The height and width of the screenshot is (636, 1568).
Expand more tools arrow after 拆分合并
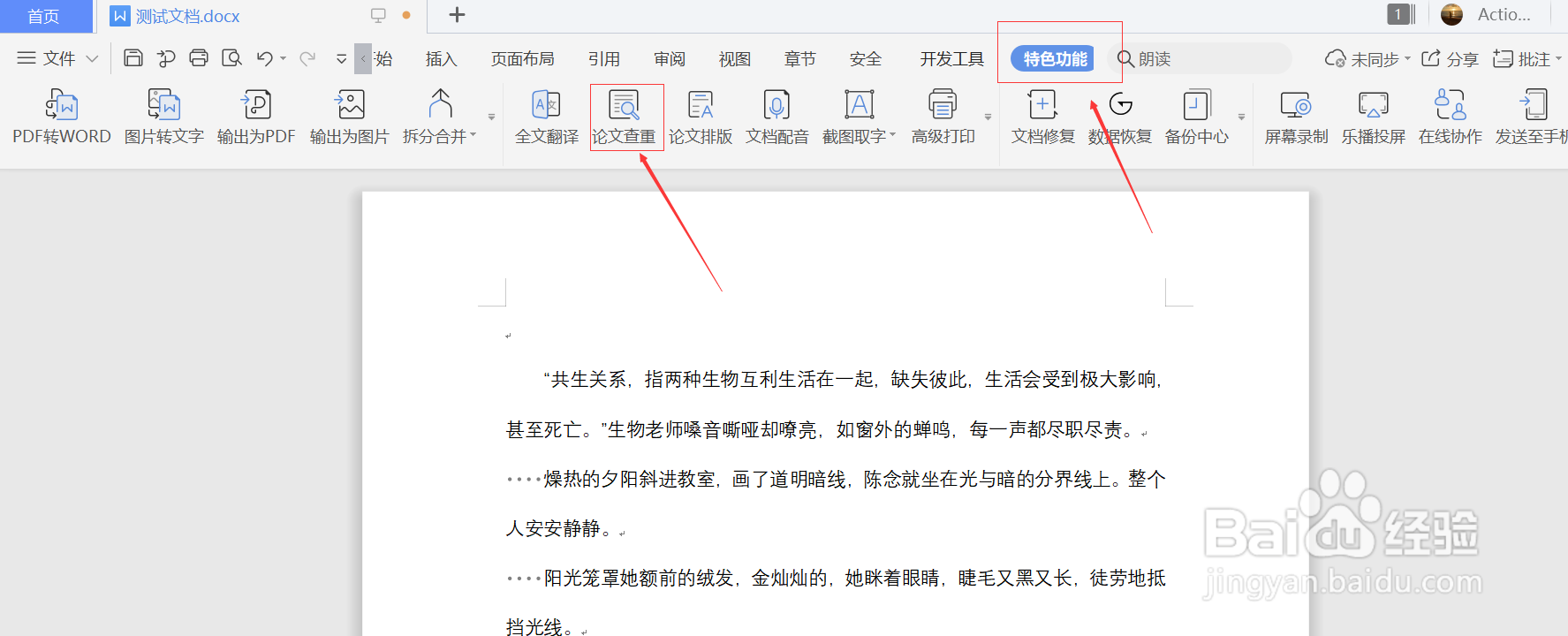click(x=492, y=117)
